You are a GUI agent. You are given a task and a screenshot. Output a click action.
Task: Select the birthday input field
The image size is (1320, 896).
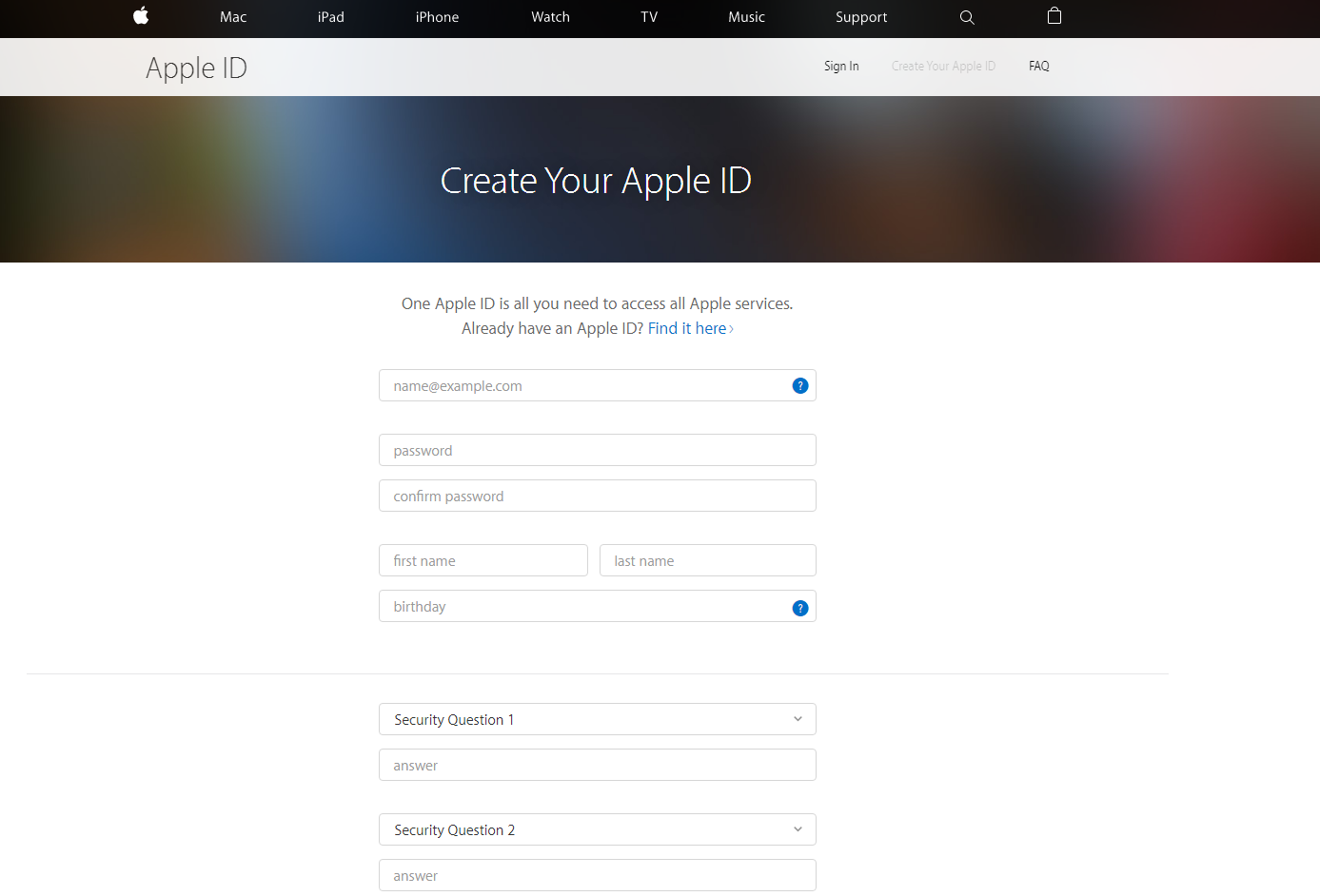(x=598, y=606)
